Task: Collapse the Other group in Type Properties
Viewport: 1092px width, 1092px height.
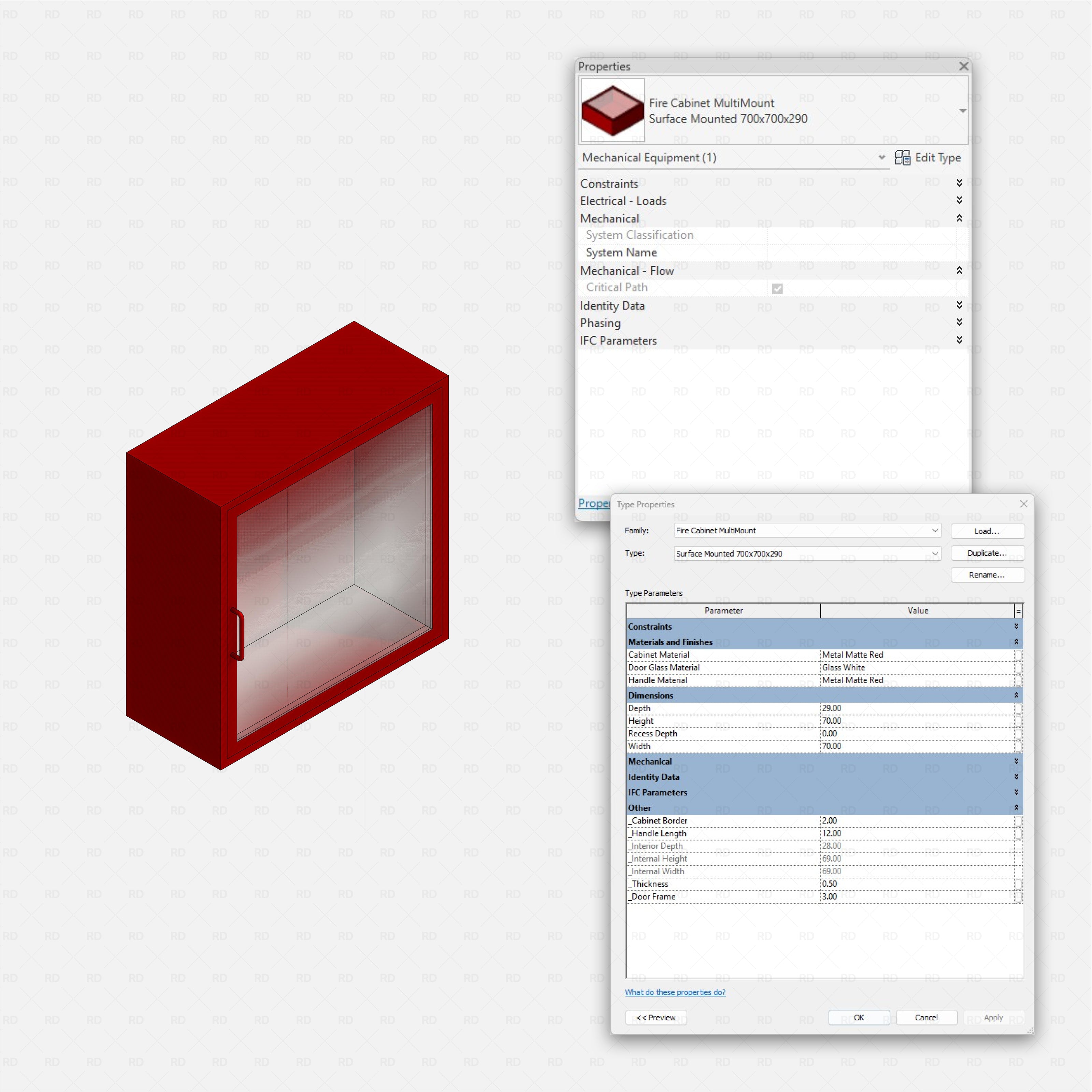Action: (1016, 808)
